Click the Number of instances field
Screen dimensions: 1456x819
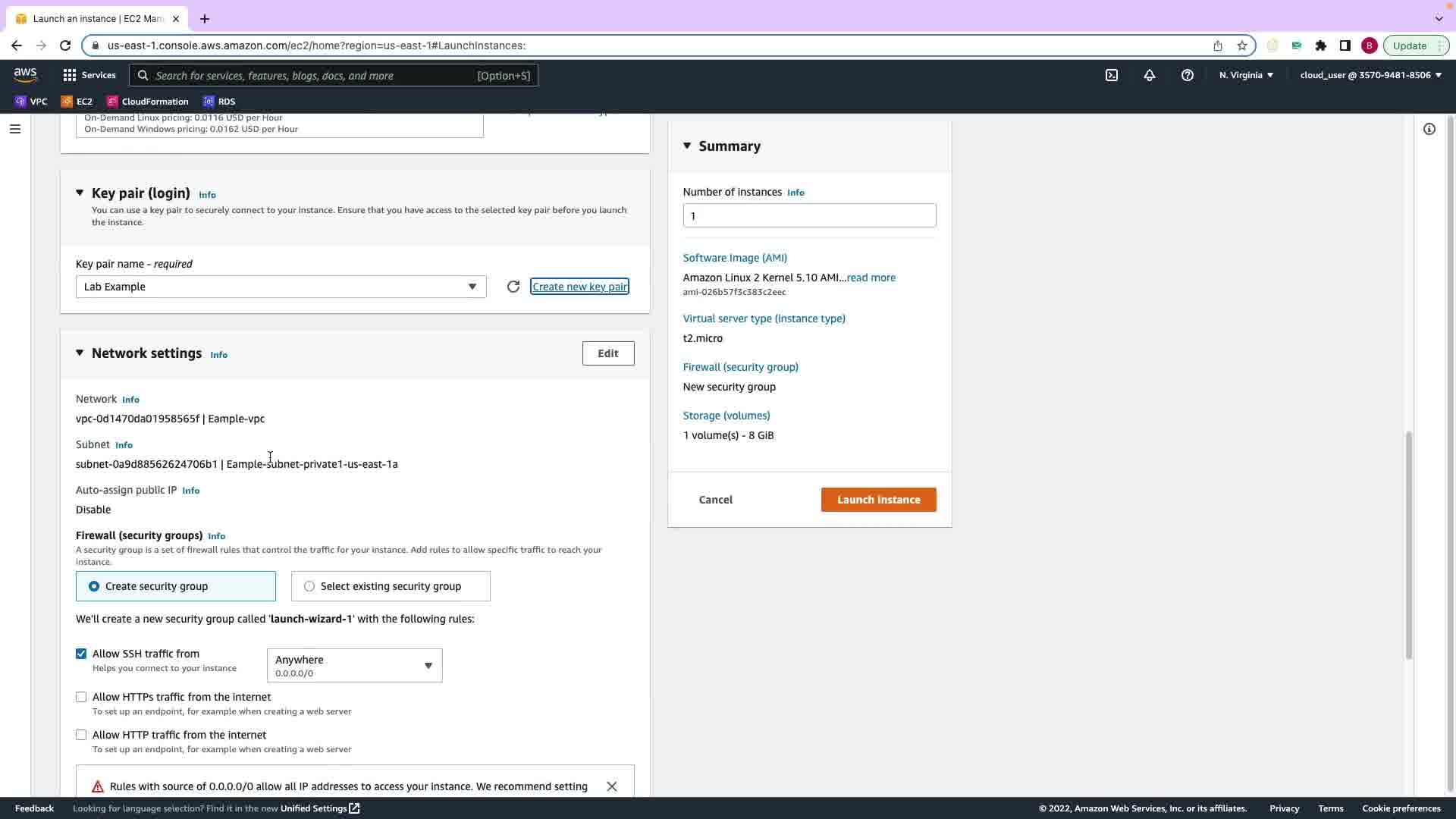[x=809, y=216]
